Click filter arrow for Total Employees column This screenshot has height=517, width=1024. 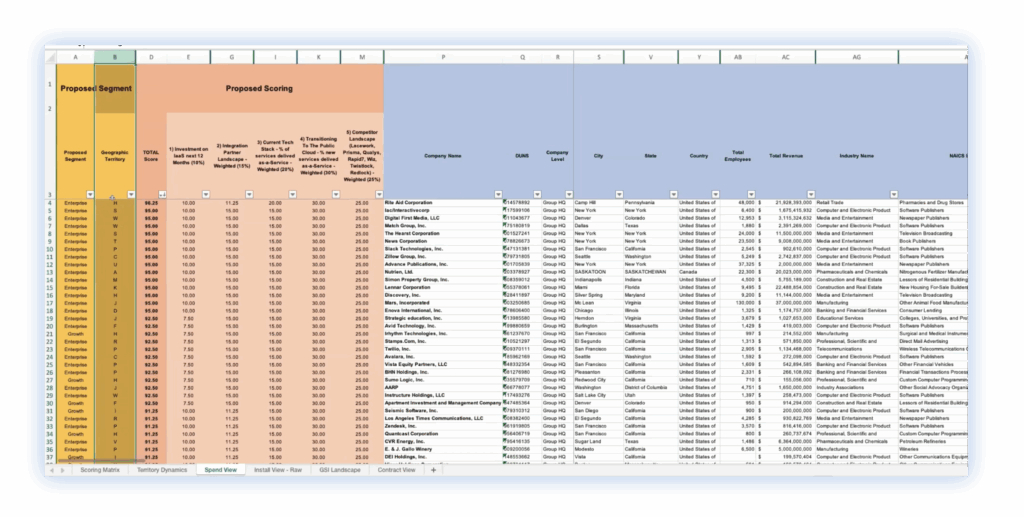click(x=751, y=194)
